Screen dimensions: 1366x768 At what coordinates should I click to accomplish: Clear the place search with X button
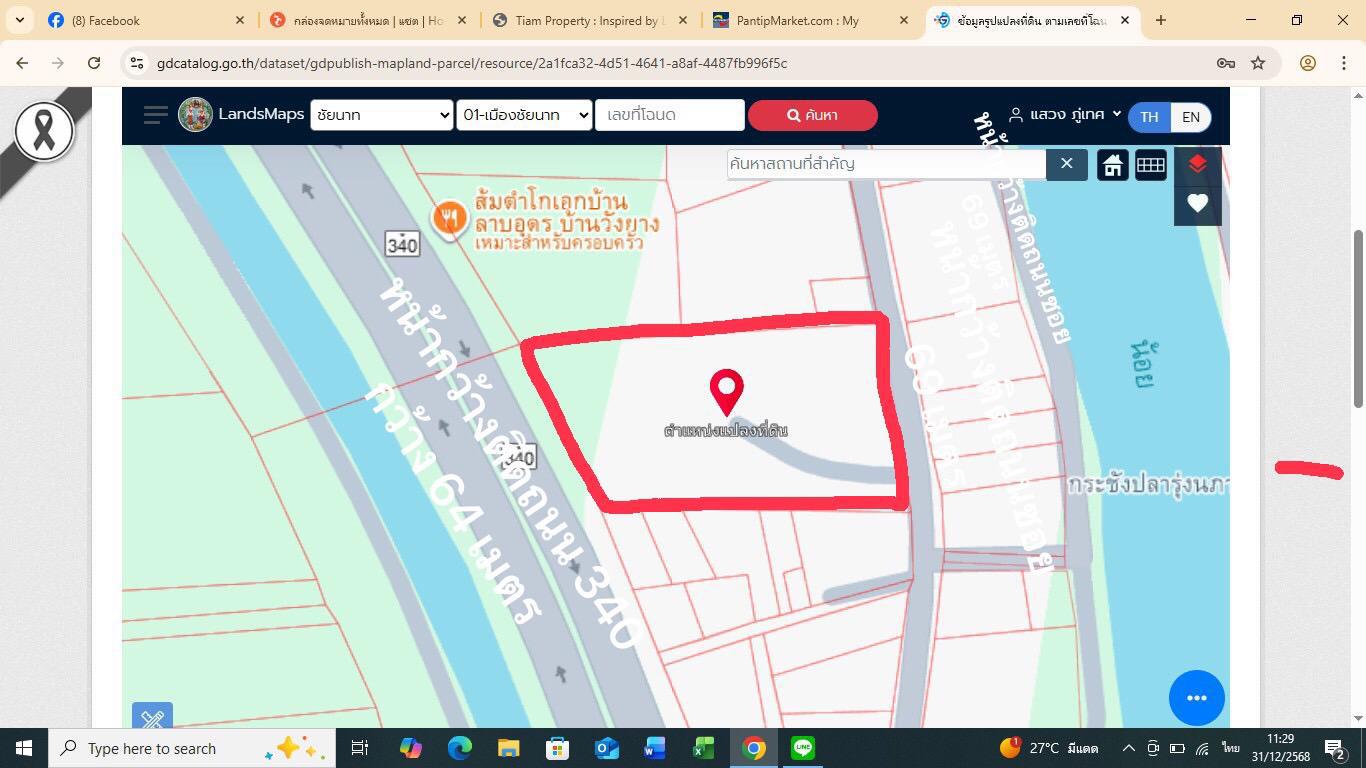click(1067, 164)
